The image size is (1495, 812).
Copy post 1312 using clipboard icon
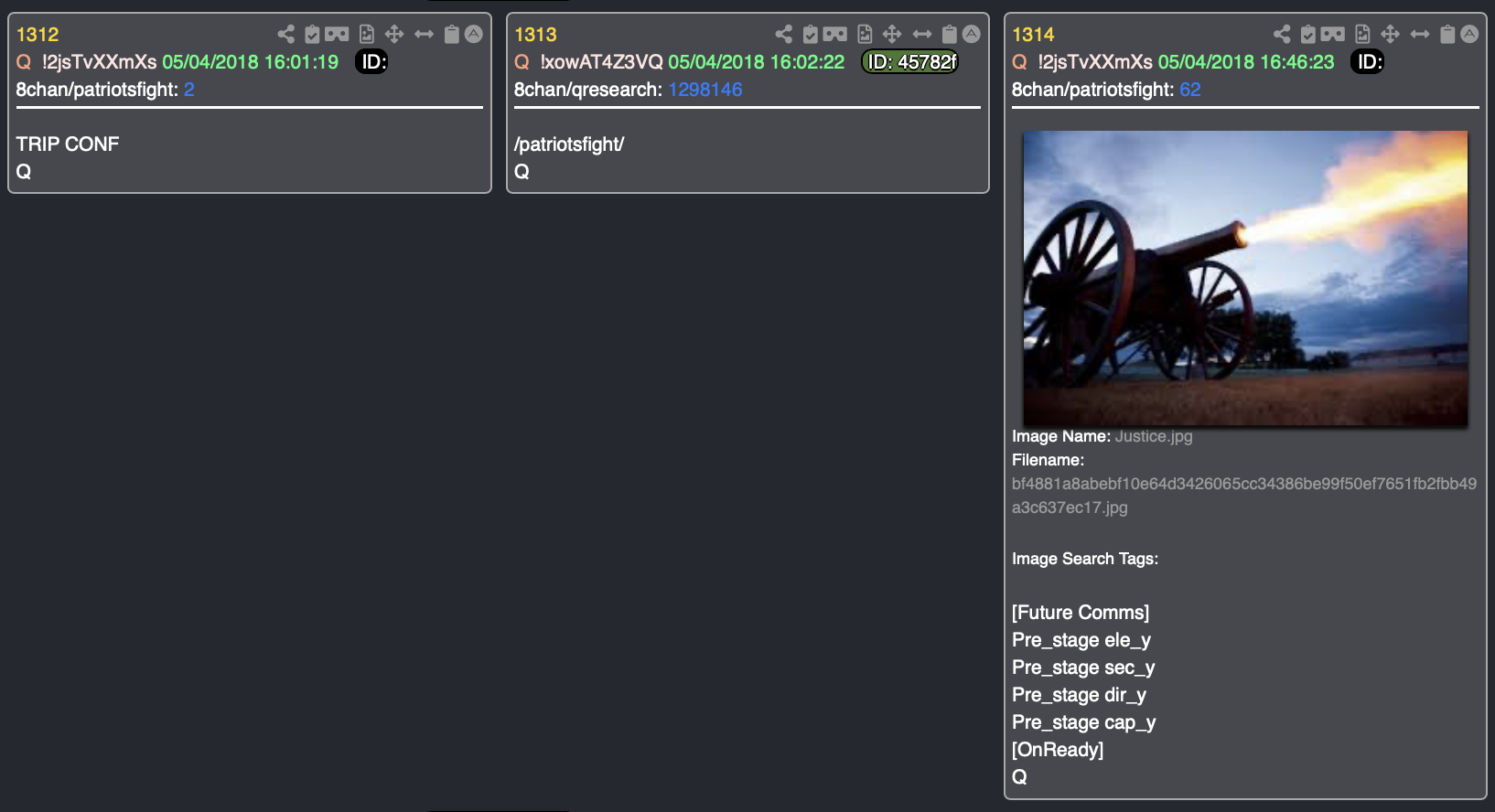[451, 34]
